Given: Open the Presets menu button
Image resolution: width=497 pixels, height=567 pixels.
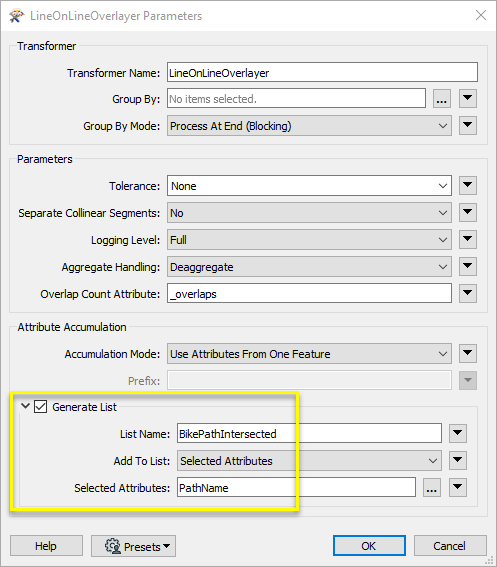Looking at the screenshot, I should click(x=133, y=546).
